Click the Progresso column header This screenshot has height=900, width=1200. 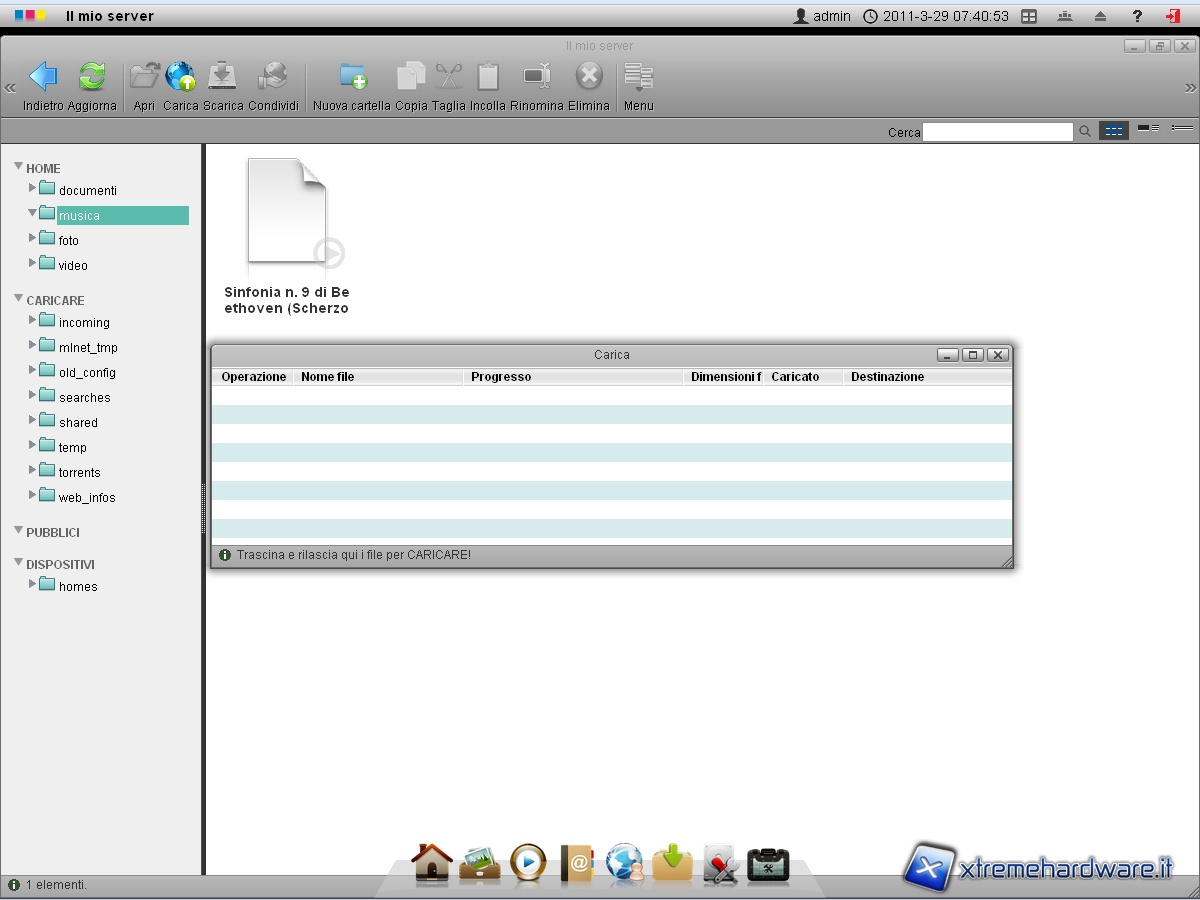501,377
